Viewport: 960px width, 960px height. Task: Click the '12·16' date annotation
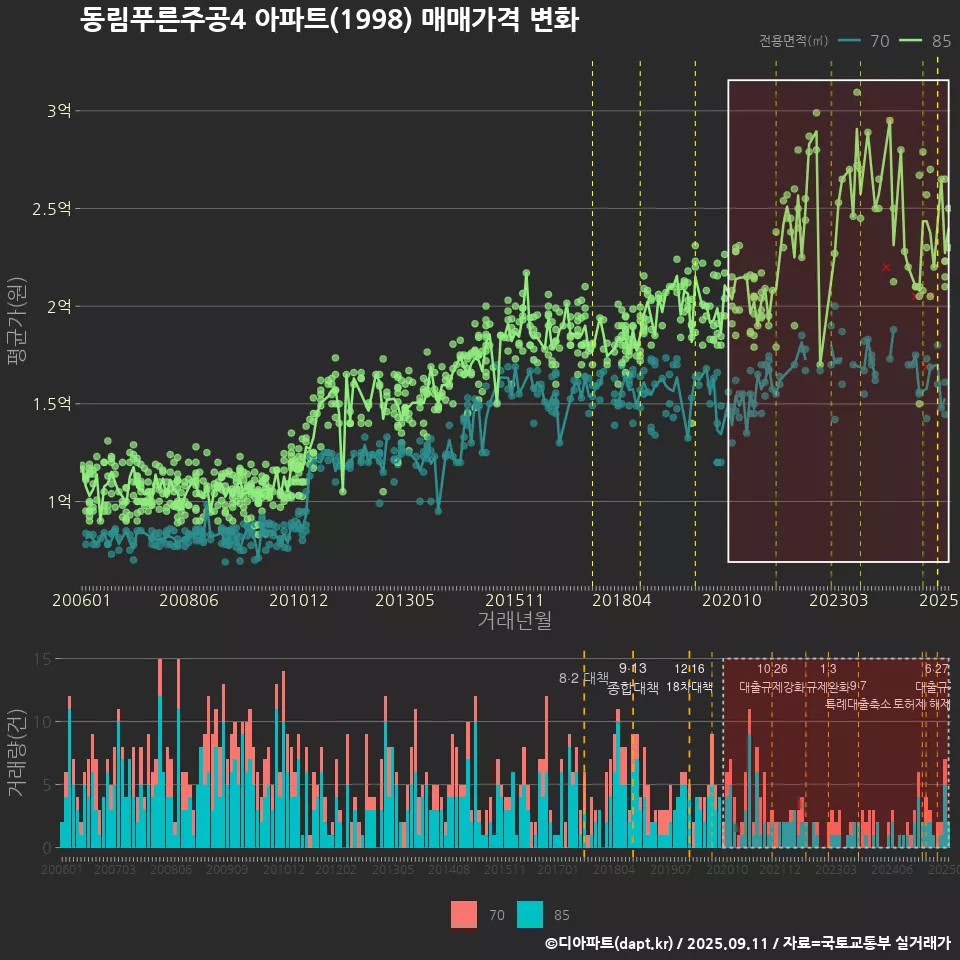[x=689, y=669]
